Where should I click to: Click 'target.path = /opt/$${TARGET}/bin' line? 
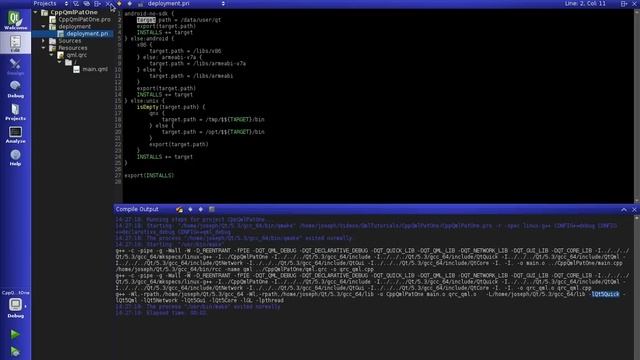pos(213,132)
